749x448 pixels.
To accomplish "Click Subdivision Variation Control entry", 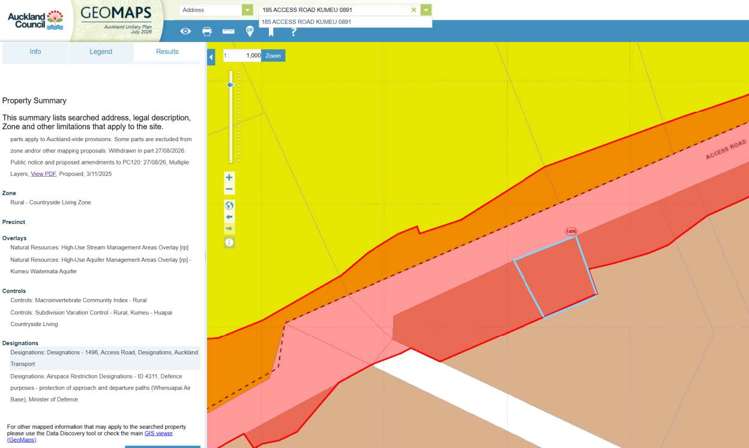I will click(91, 318).
